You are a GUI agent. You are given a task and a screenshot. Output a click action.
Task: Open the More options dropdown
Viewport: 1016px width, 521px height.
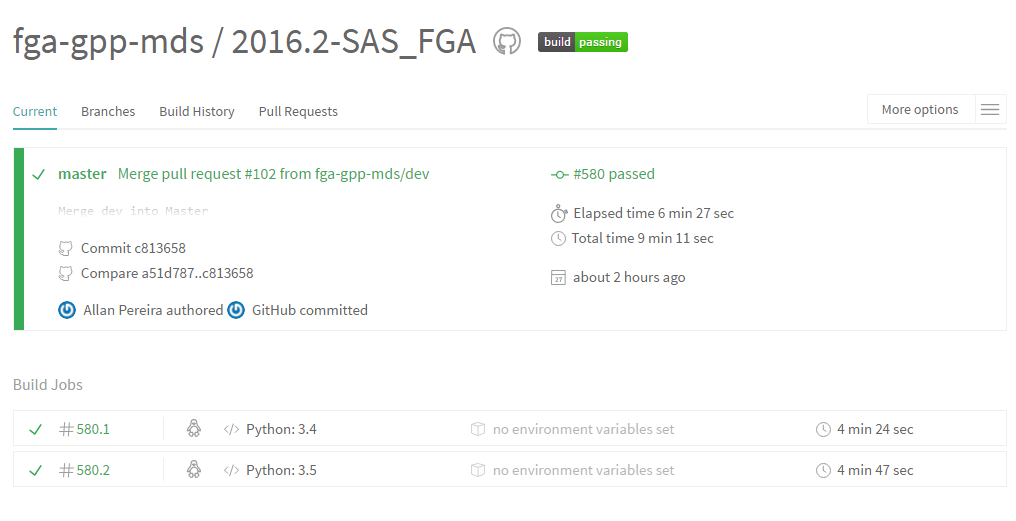coord(920,110)
